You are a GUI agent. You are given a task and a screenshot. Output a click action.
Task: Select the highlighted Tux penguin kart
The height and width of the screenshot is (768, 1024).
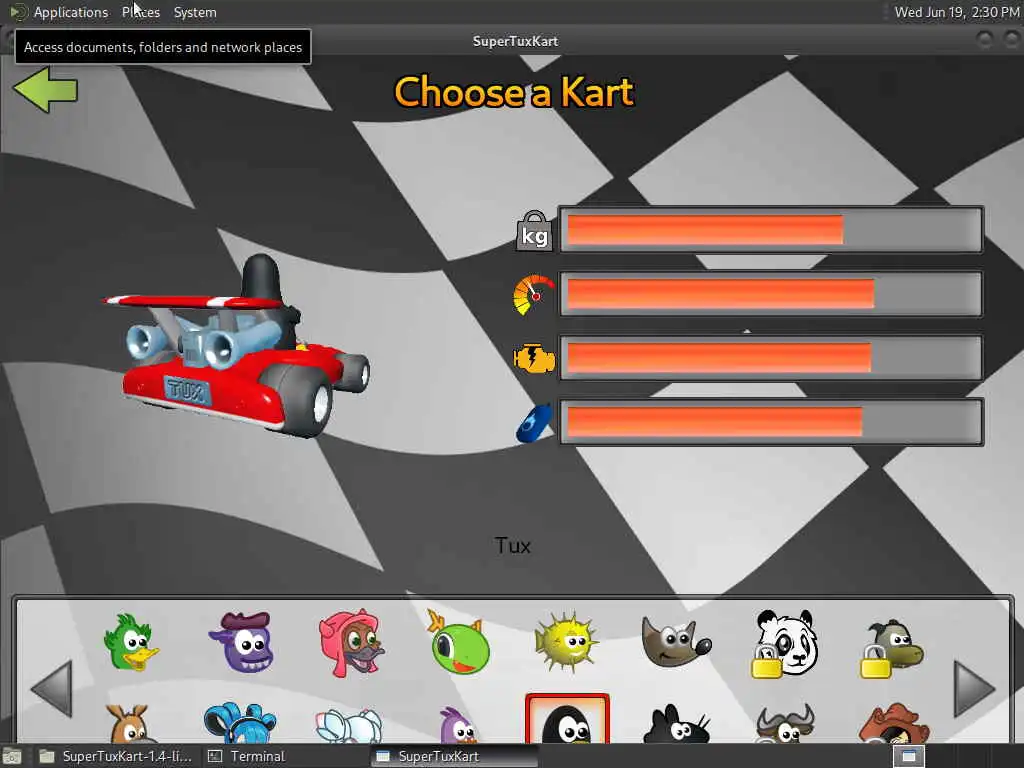tap(567, 719)
